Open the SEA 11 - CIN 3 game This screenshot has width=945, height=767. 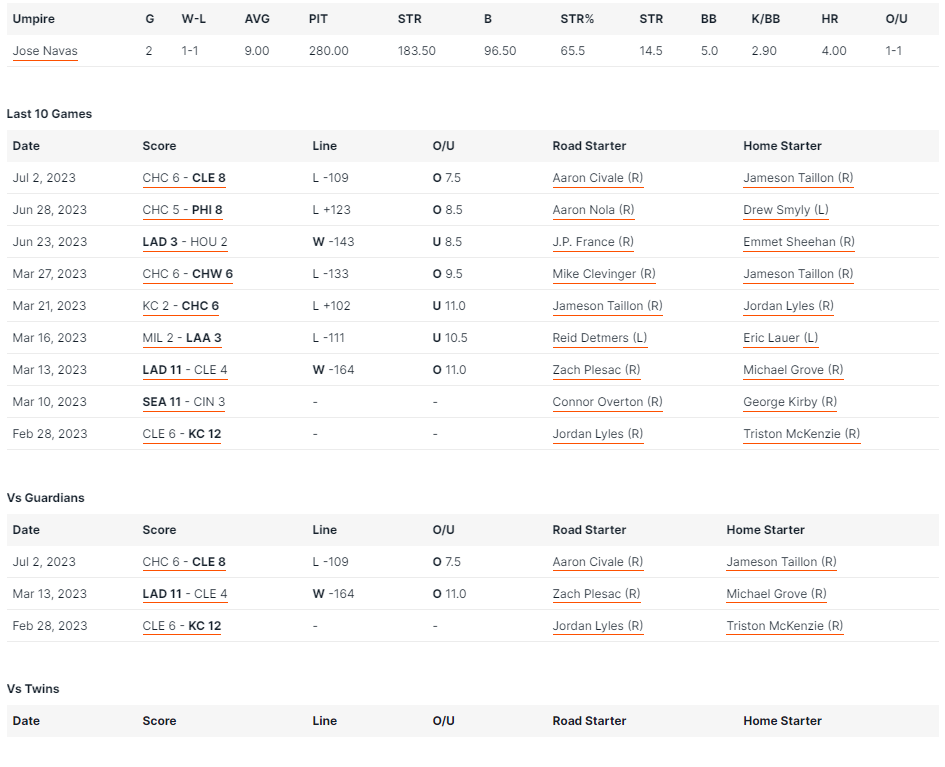pos(184,402)
